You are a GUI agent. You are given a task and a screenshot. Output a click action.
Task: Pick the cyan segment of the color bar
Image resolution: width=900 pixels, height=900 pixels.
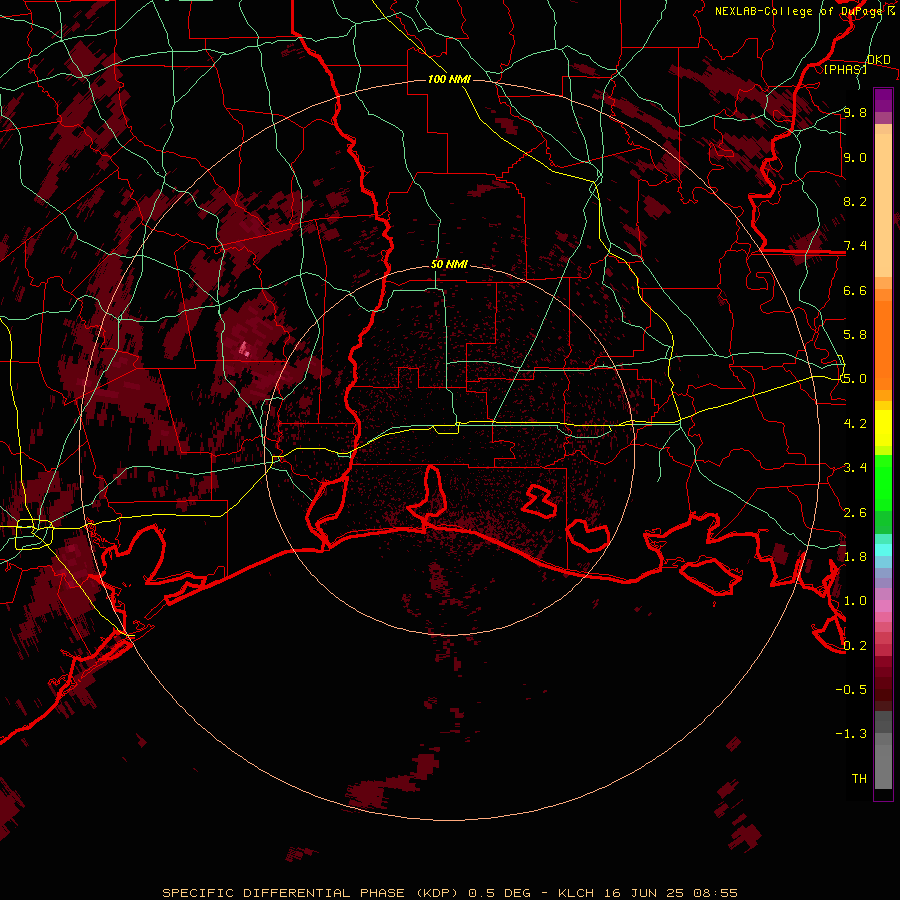click(x=883, y=550)
